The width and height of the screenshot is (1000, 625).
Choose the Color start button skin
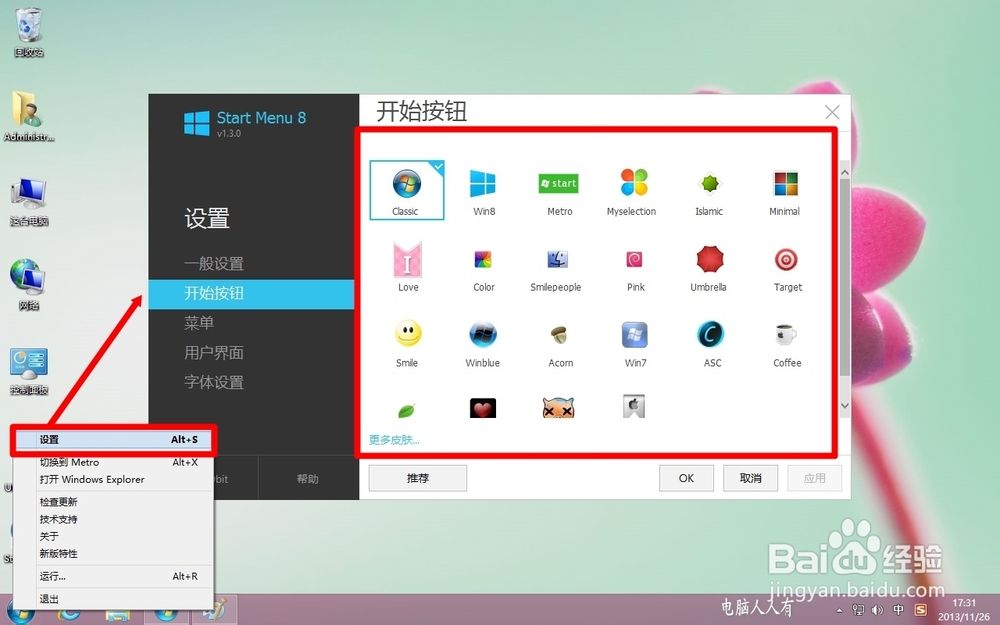[483, 268]
